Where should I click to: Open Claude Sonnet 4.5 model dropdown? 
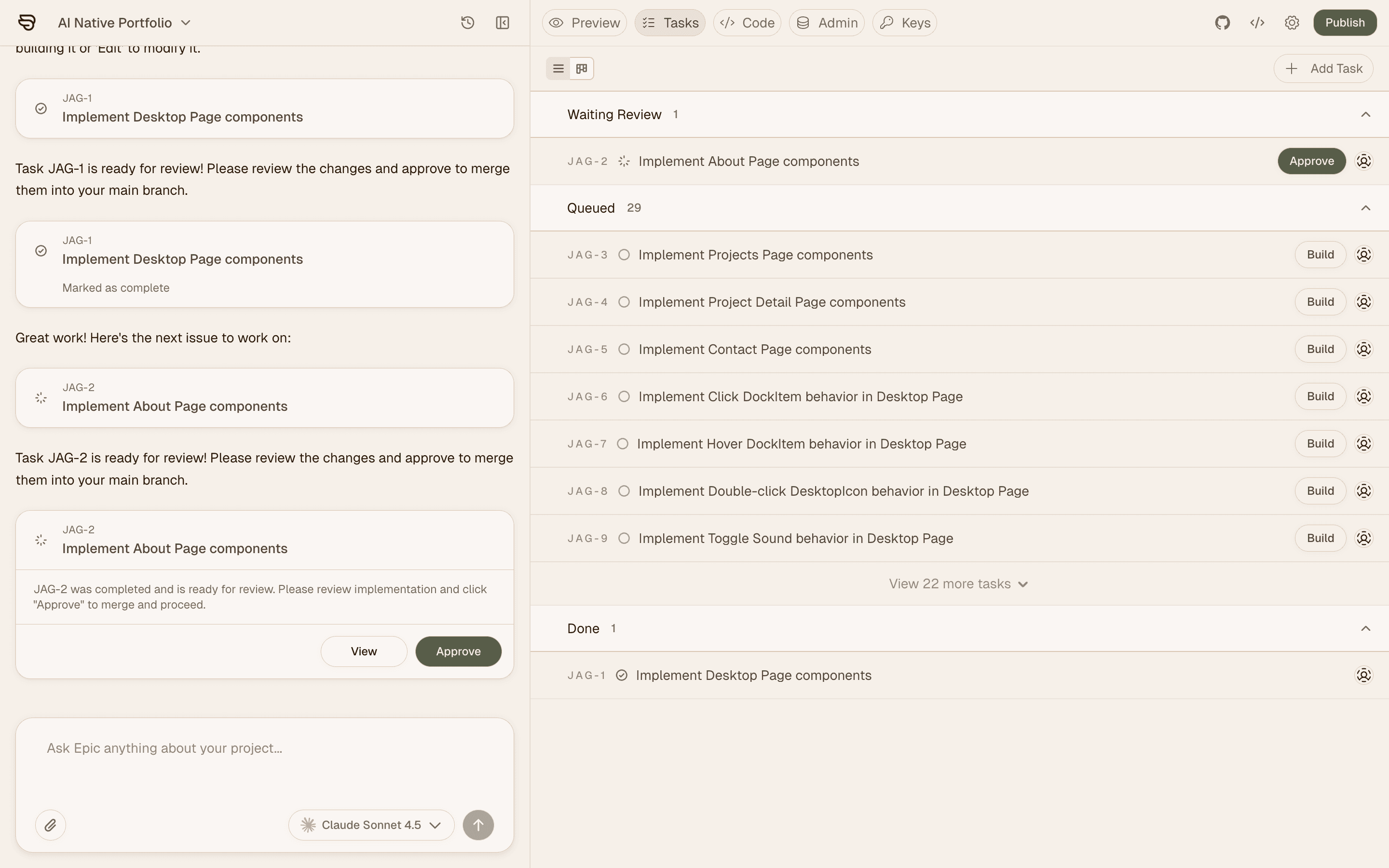pyautogui.click(x=371, y=825)
